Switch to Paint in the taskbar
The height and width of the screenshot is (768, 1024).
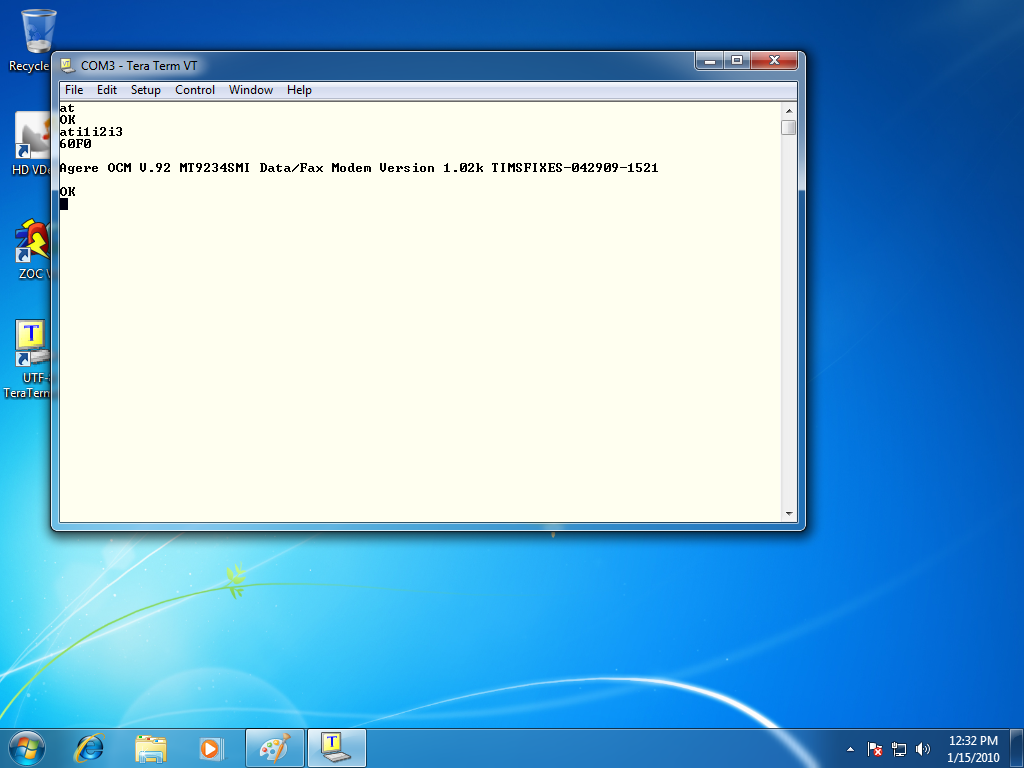click(x=274, y=747)
